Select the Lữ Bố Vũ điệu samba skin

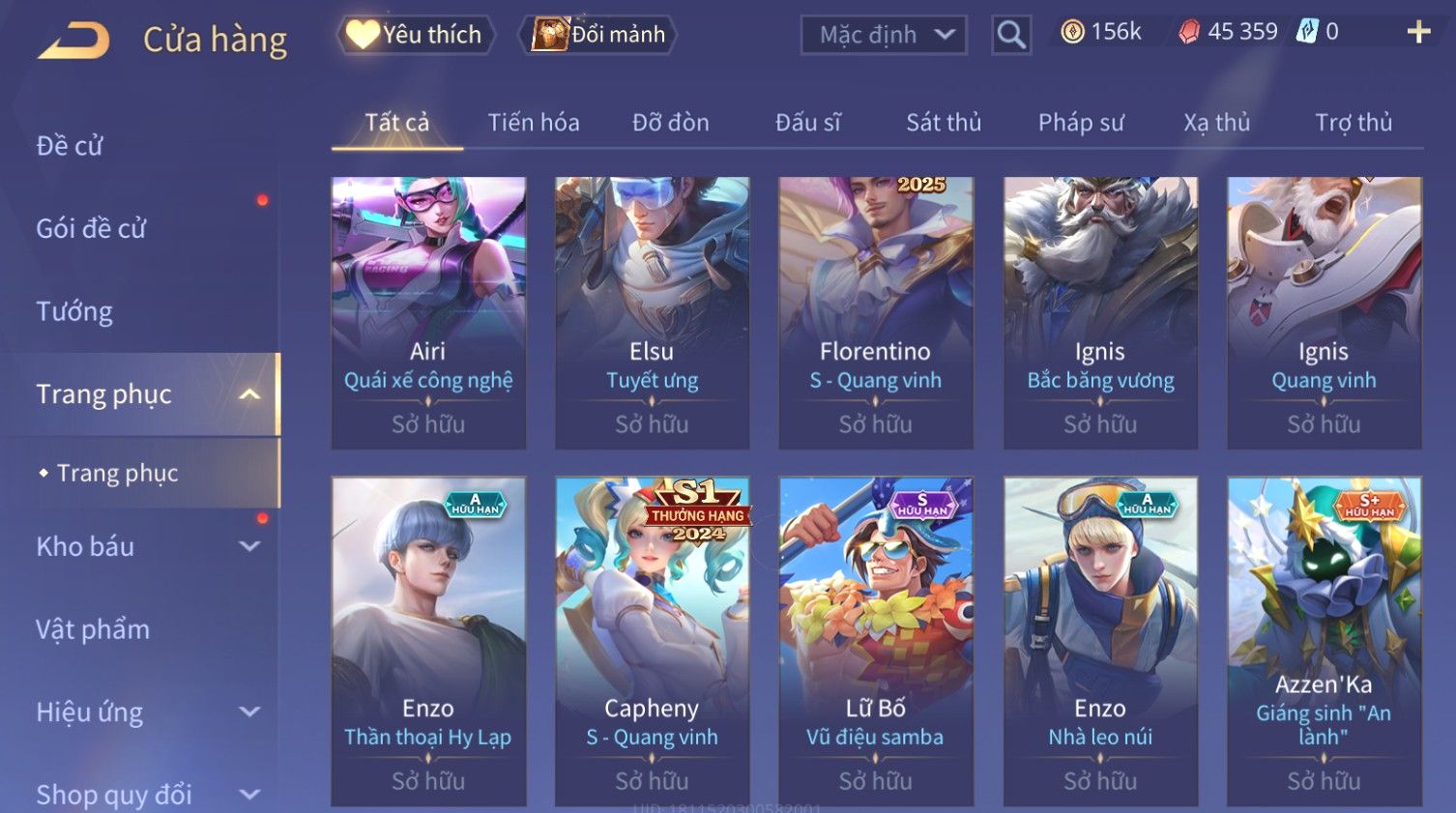tap(876, 641)
